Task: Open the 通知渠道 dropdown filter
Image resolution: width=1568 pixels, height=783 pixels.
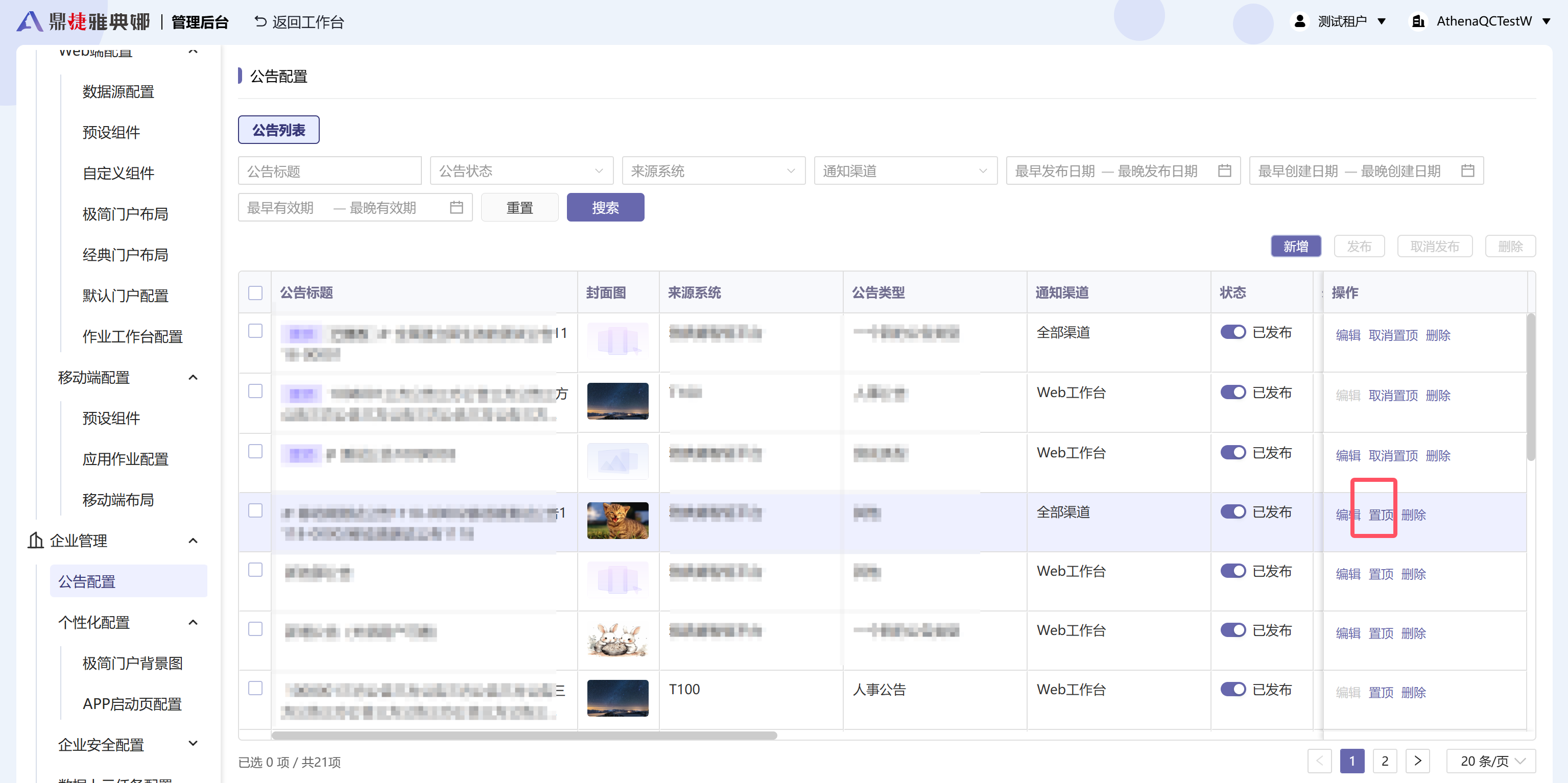Action: pos(905,171)
